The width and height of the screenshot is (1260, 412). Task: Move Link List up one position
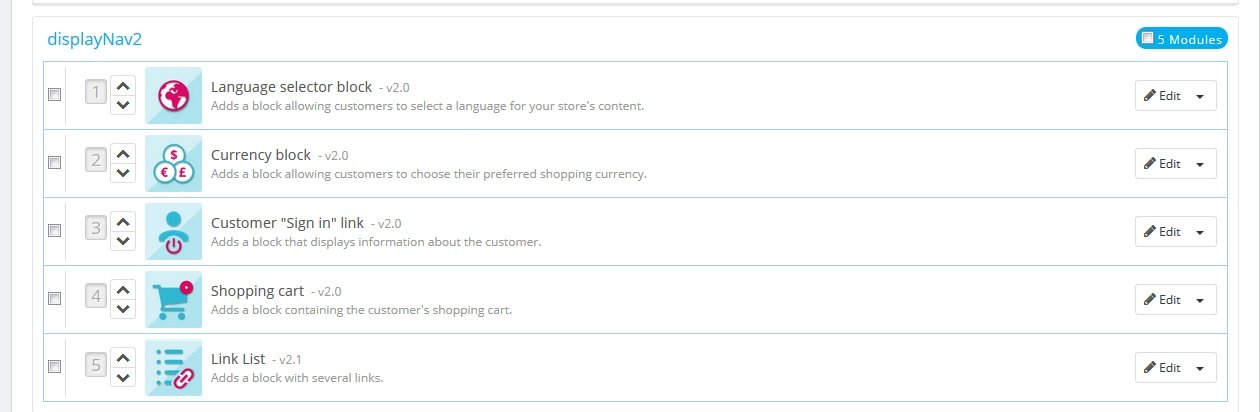click(123, 358)
